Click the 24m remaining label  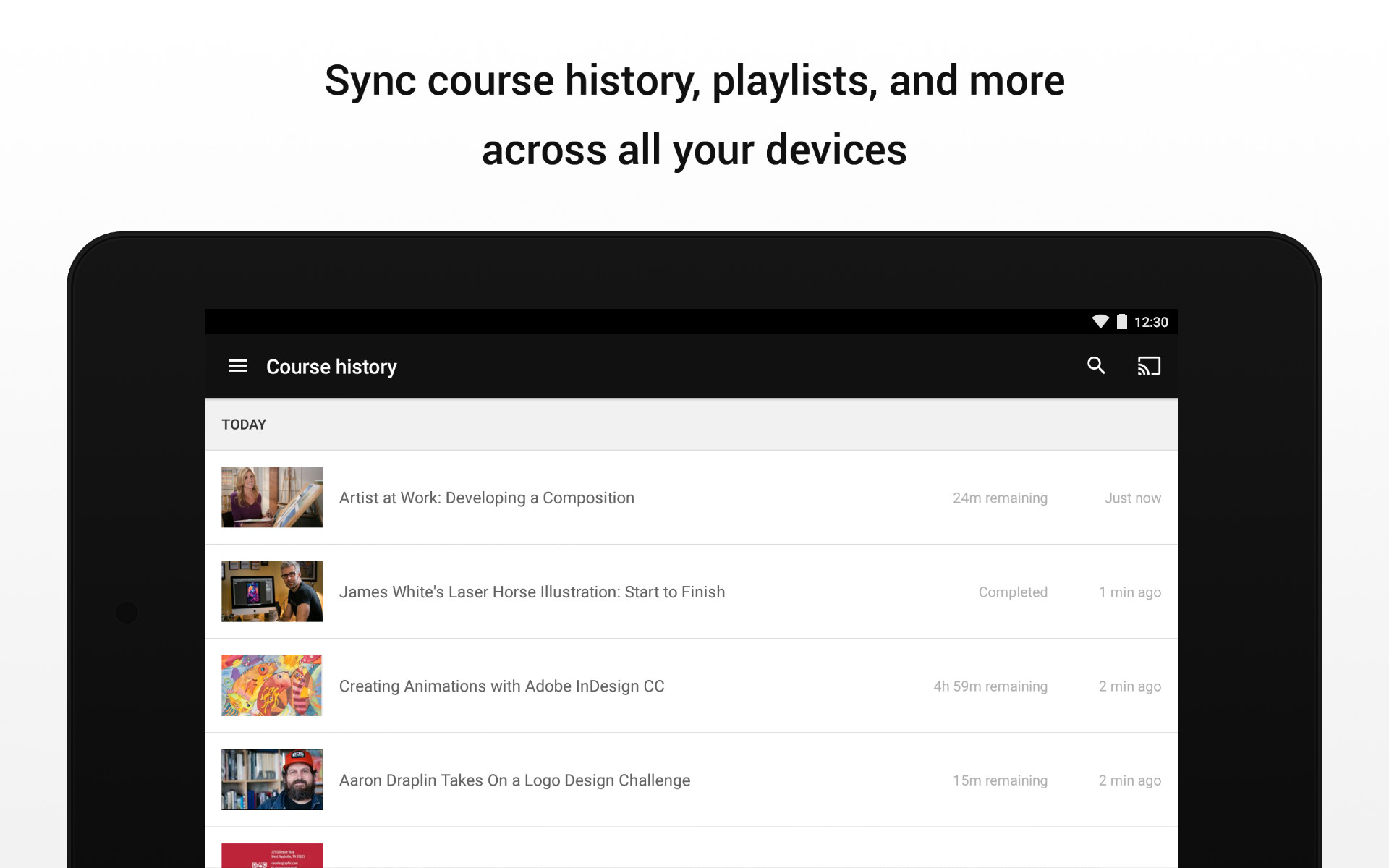(1000, 498)
